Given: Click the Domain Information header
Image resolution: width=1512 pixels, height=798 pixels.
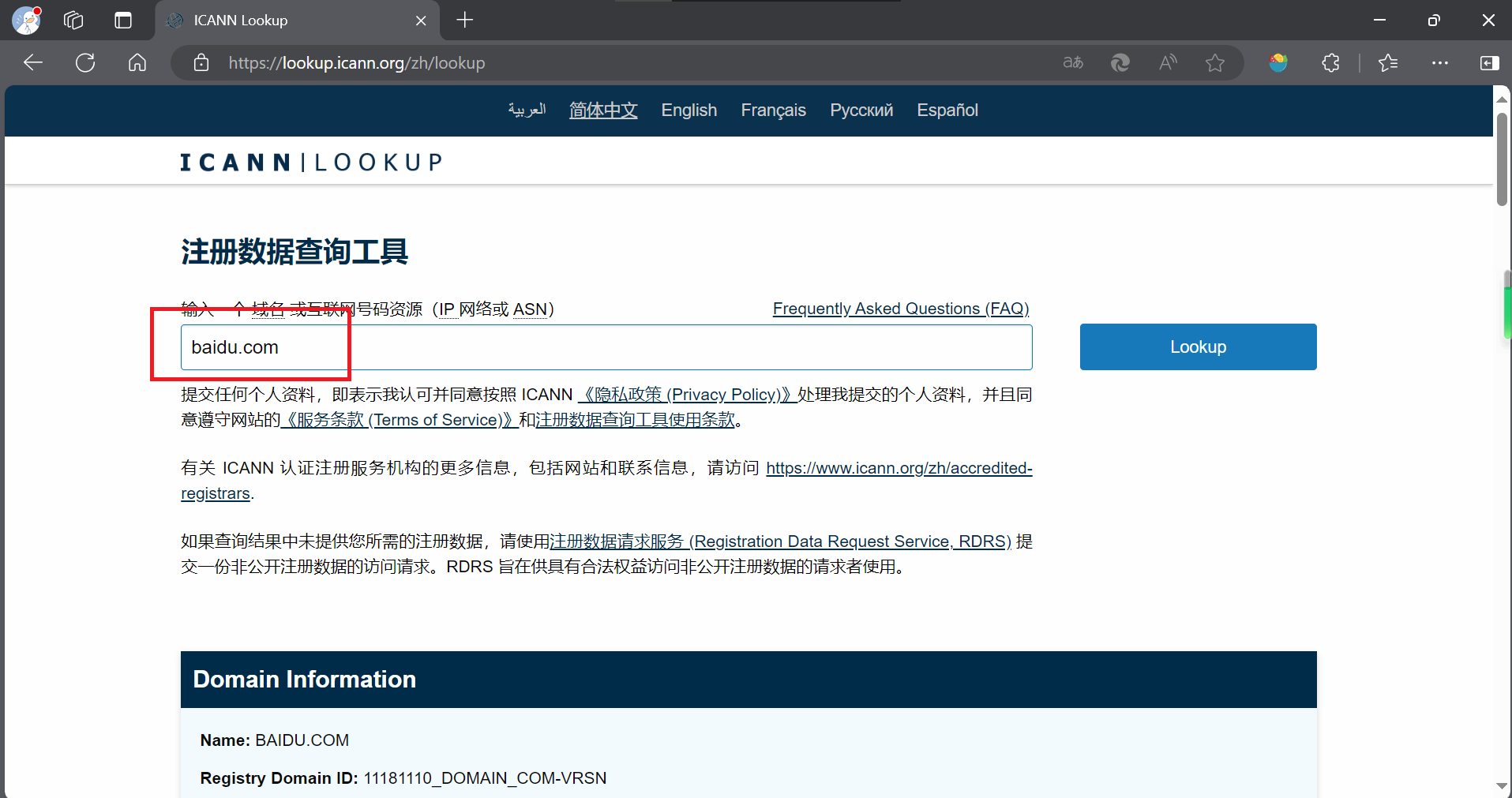Looking at the screenshot, I should pyautogui.click(x=748, y=680).
